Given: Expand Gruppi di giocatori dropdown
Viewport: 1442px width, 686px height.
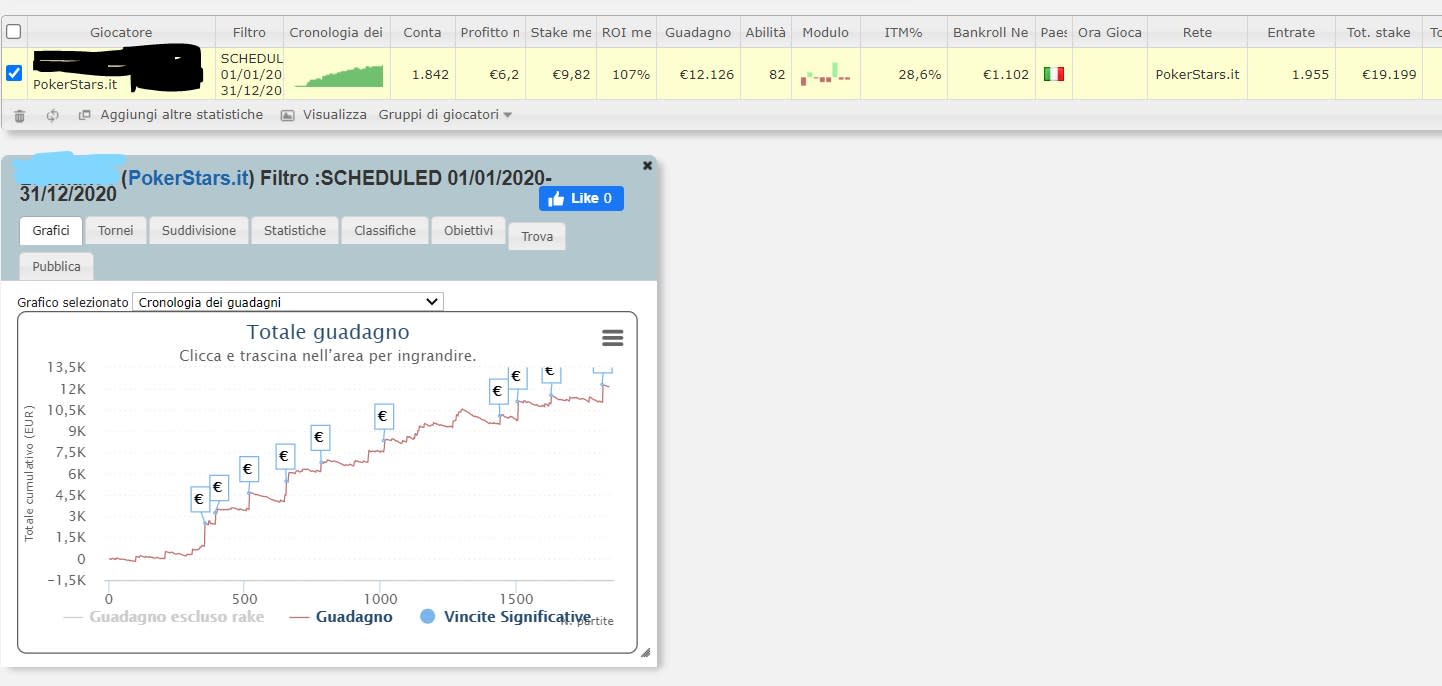Looking at the screenshot, I should [x=445, y=115].
